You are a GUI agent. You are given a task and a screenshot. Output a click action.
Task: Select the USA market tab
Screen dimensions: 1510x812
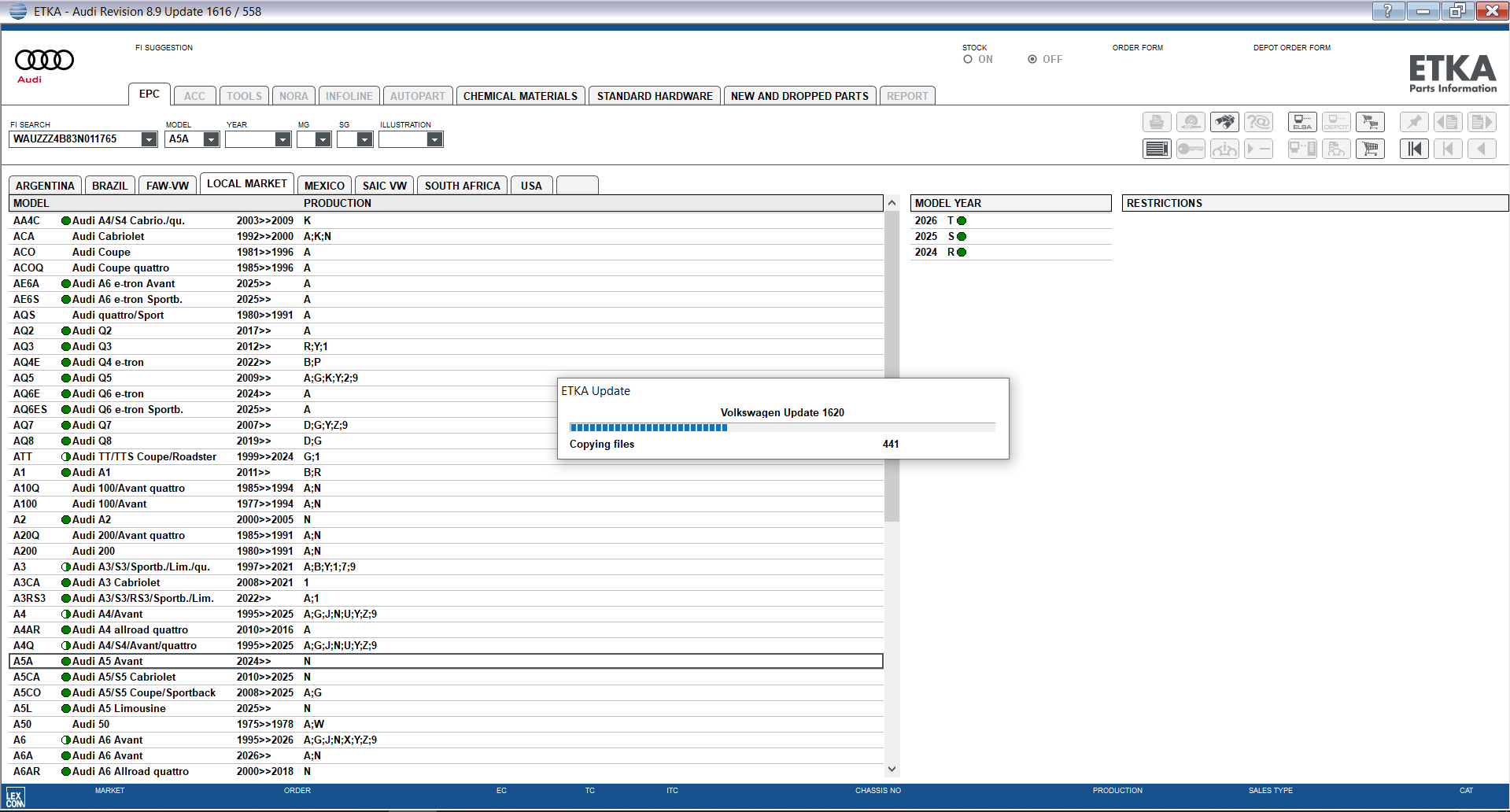531,186
